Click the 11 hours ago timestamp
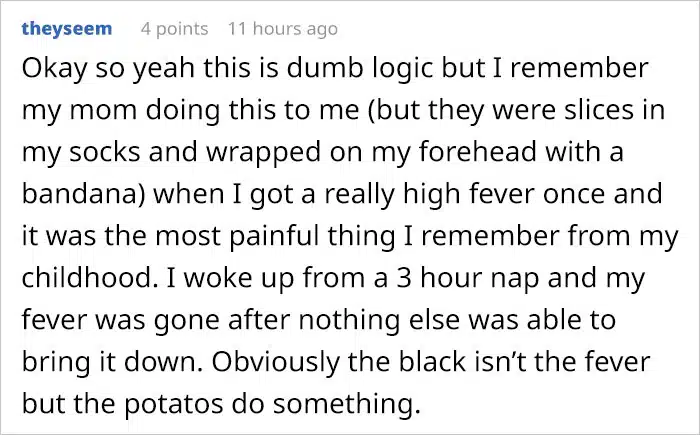The image size is (700, 435). pos(283,29)
